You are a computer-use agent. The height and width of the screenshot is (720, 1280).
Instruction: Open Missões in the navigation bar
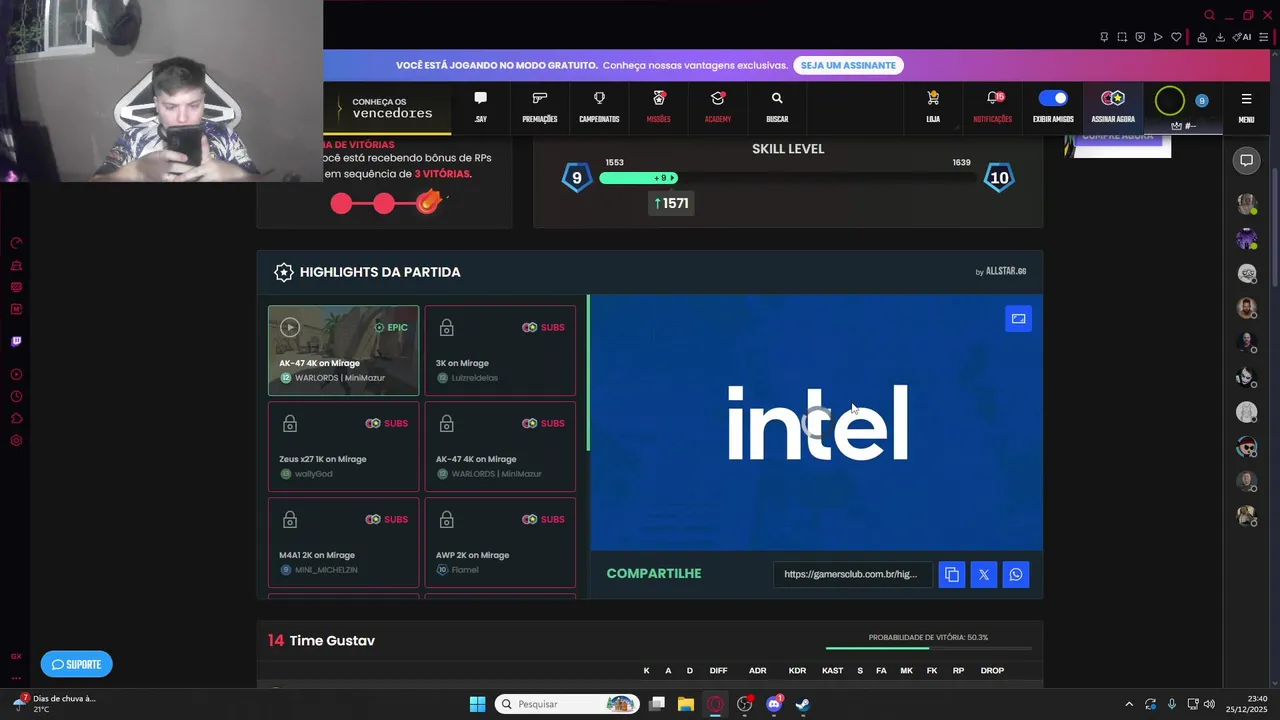(658, 107)
